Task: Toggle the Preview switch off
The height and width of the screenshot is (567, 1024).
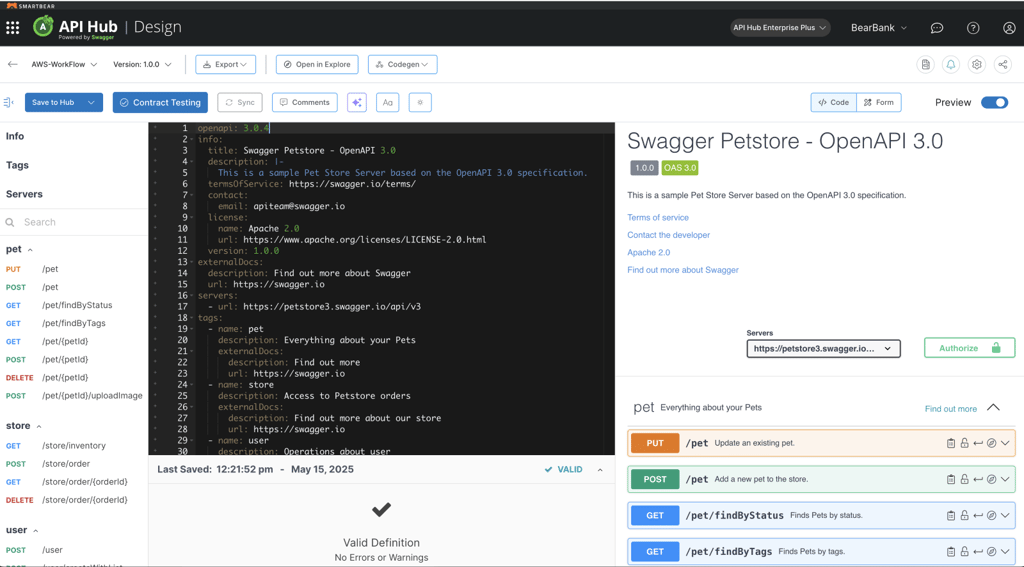Action: (995, 103)
